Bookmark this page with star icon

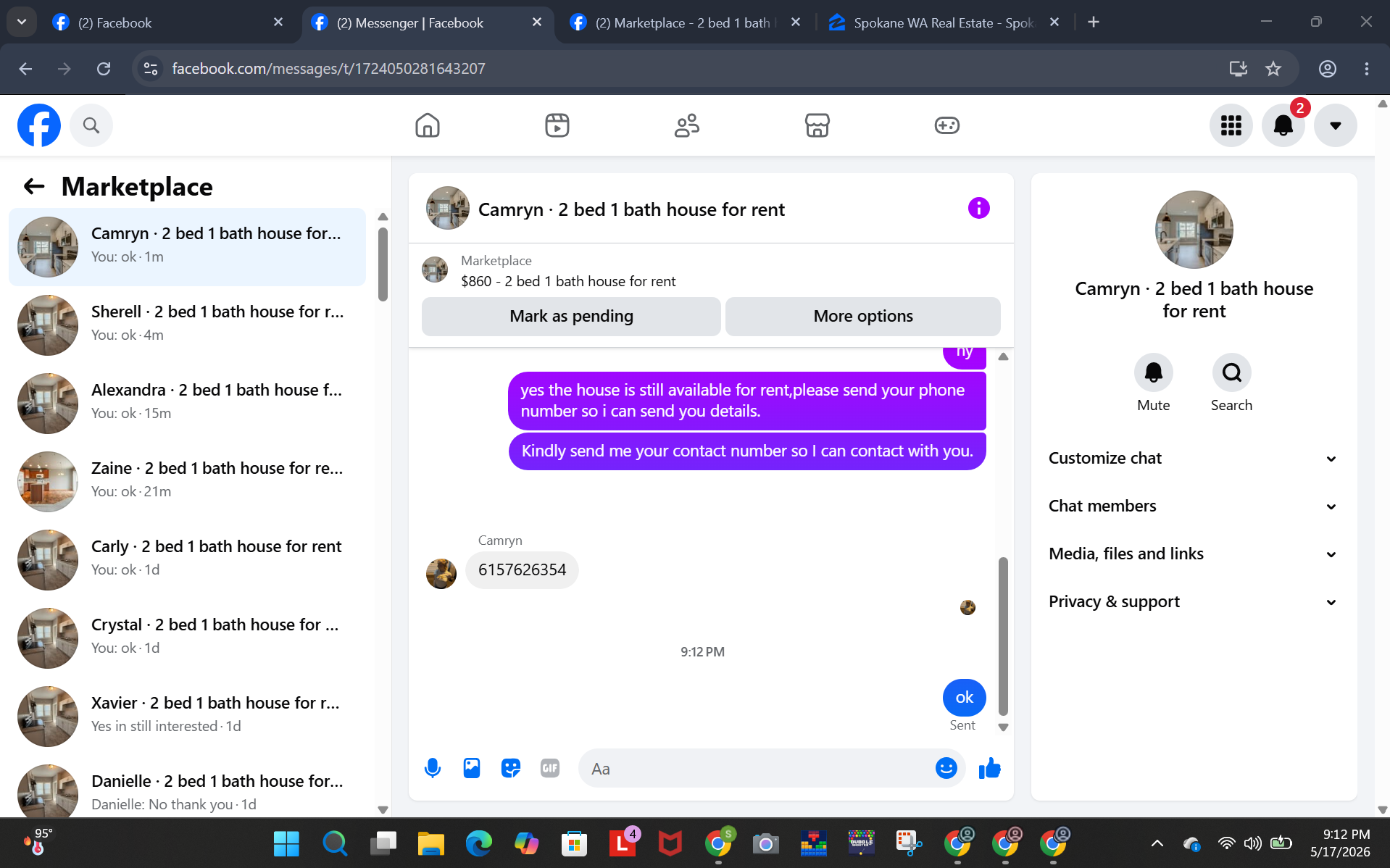coord(1273,69)
